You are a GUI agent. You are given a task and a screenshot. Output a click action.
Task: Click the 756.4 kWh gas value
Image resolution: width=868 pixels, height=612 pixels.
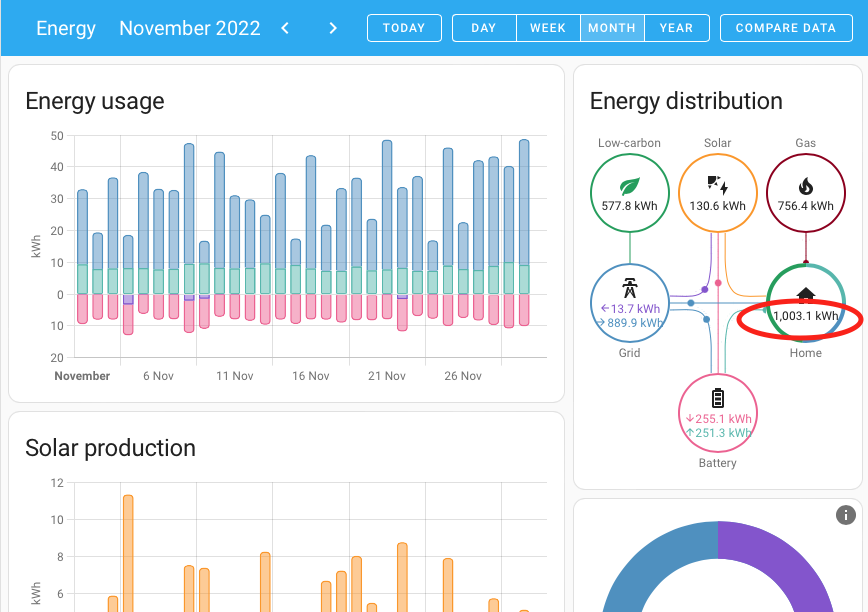point(805,206)
